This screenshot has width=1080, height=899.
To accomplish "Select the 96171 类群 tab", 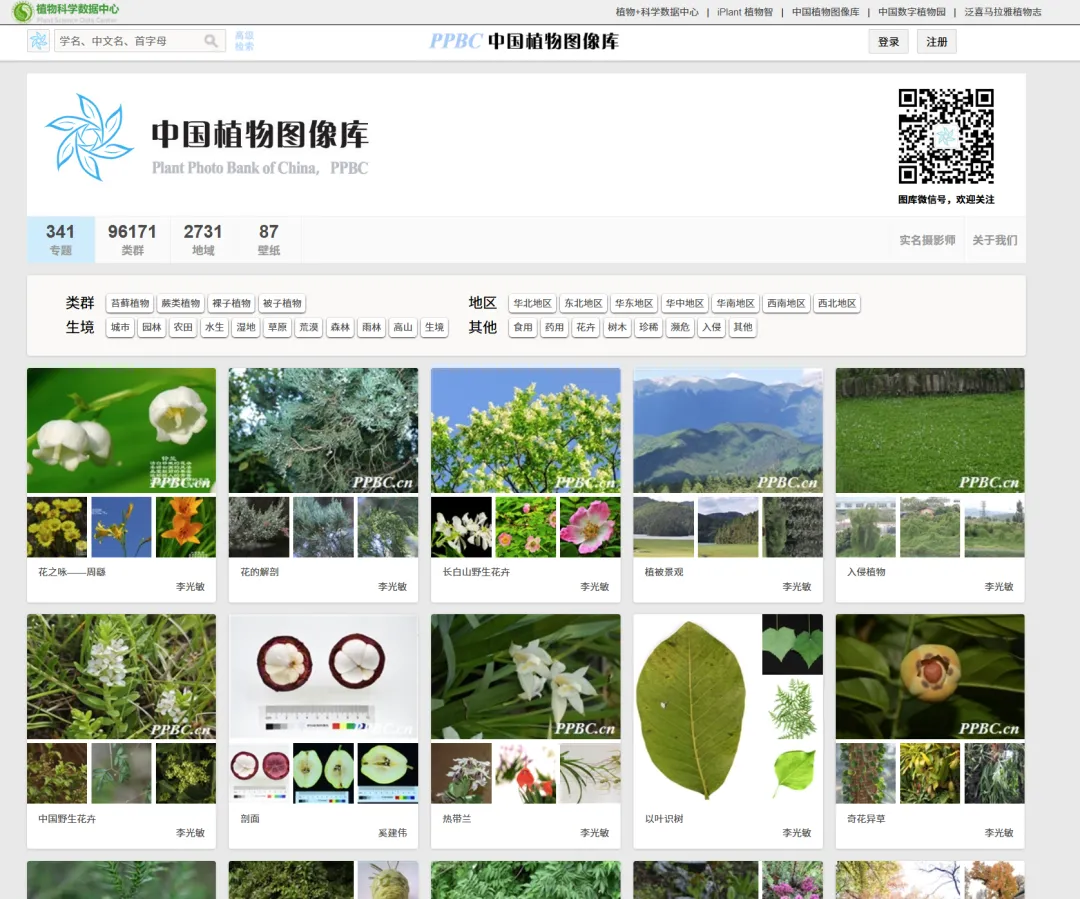I will tap(132, 240).
